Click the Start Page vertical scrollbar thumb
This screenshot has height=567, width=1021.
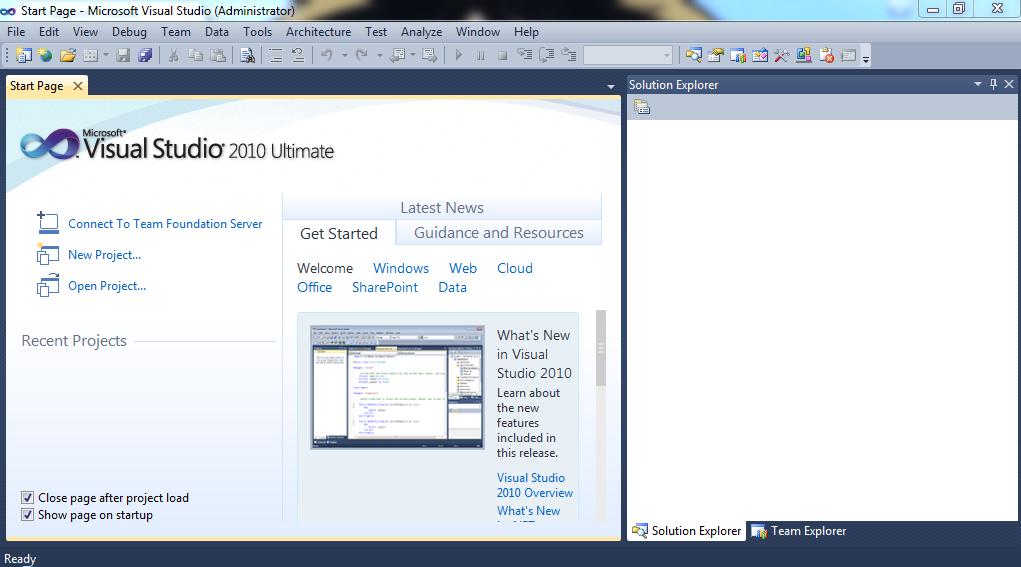pyautogui.click(x=600, y=348)
